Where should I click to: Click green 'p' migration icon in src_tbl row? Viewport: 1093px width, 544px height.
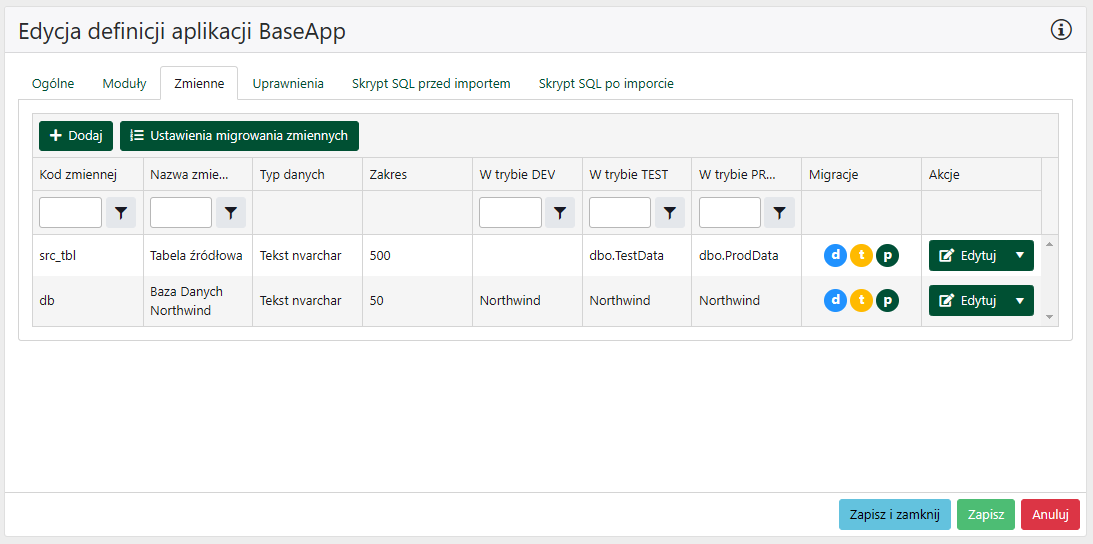tap(887, 255)
